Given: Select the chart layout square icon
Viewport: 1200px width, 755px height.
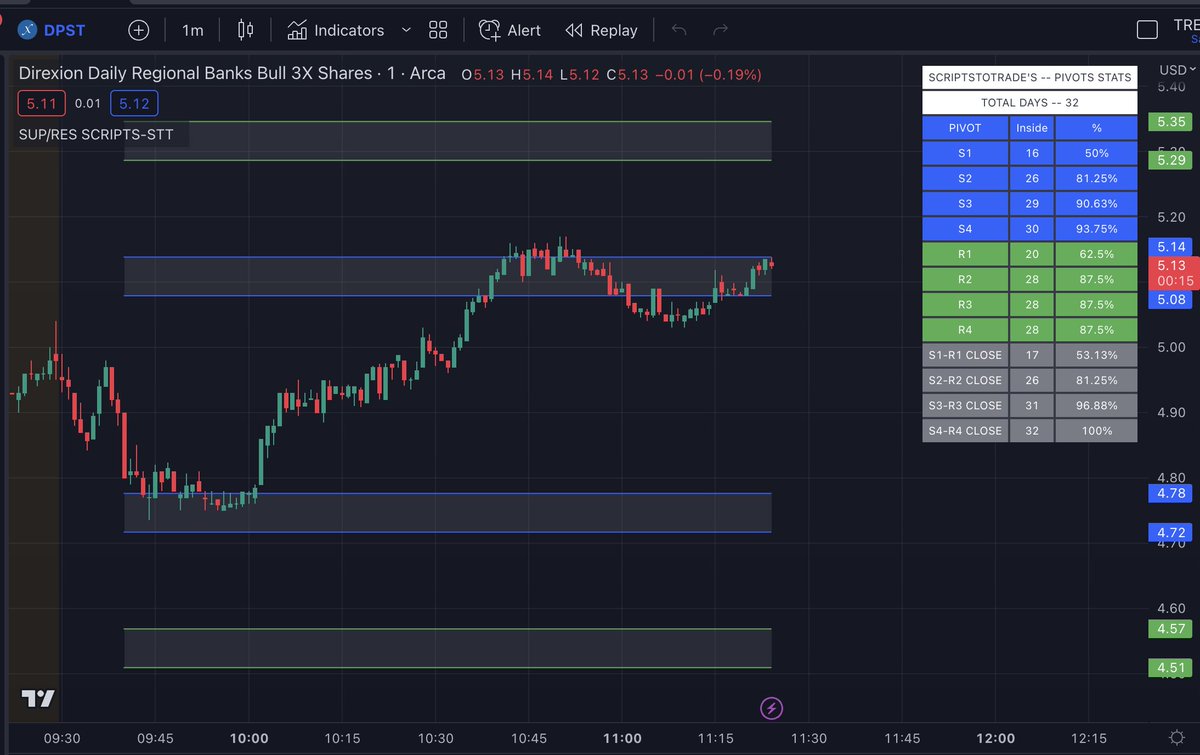Looking at the screenshot, I should pyautogui.click(x=1147, y=30).
